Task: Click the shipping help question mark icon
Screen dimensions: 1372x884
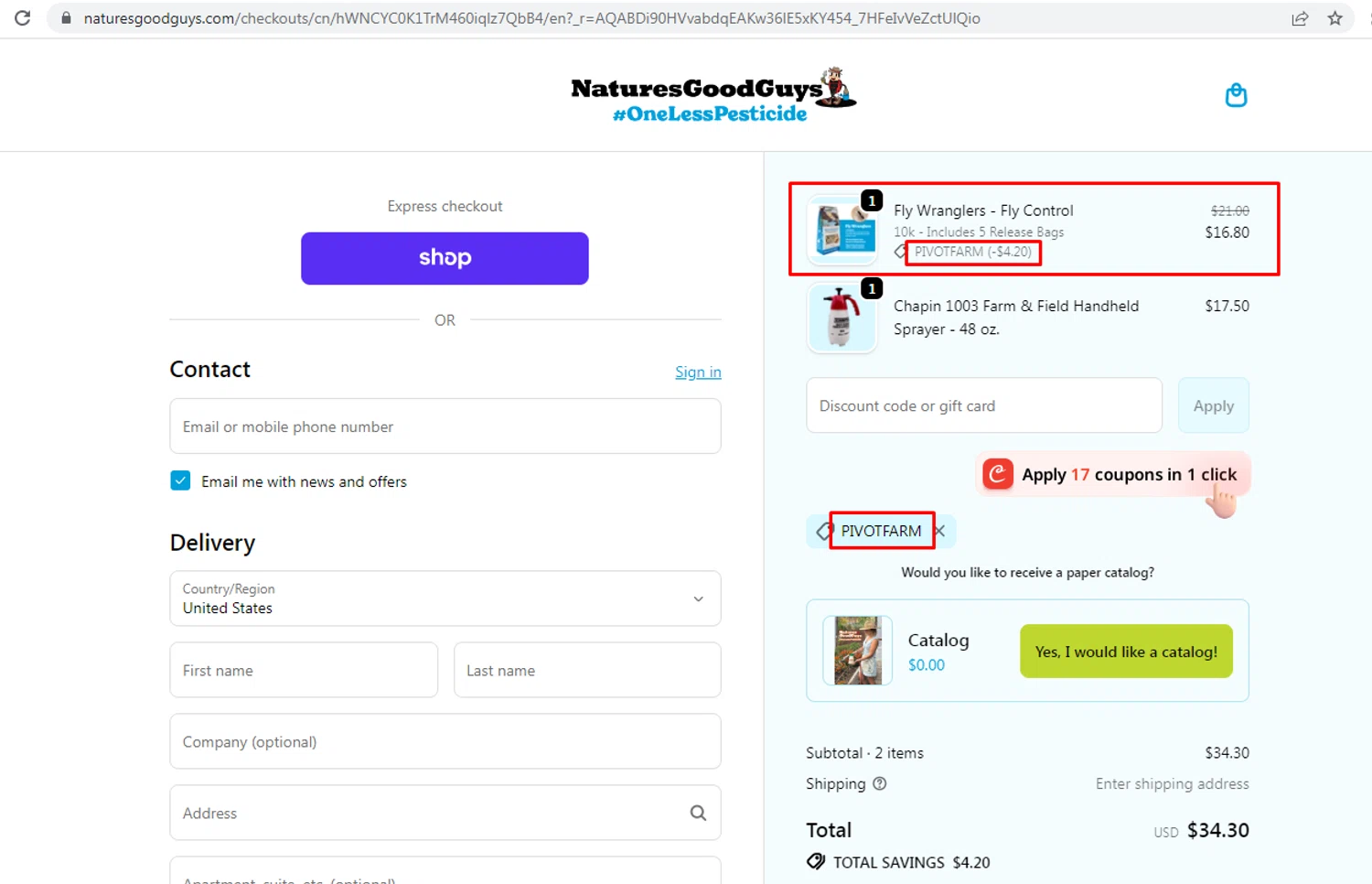Action: click(x=879, y=783)
